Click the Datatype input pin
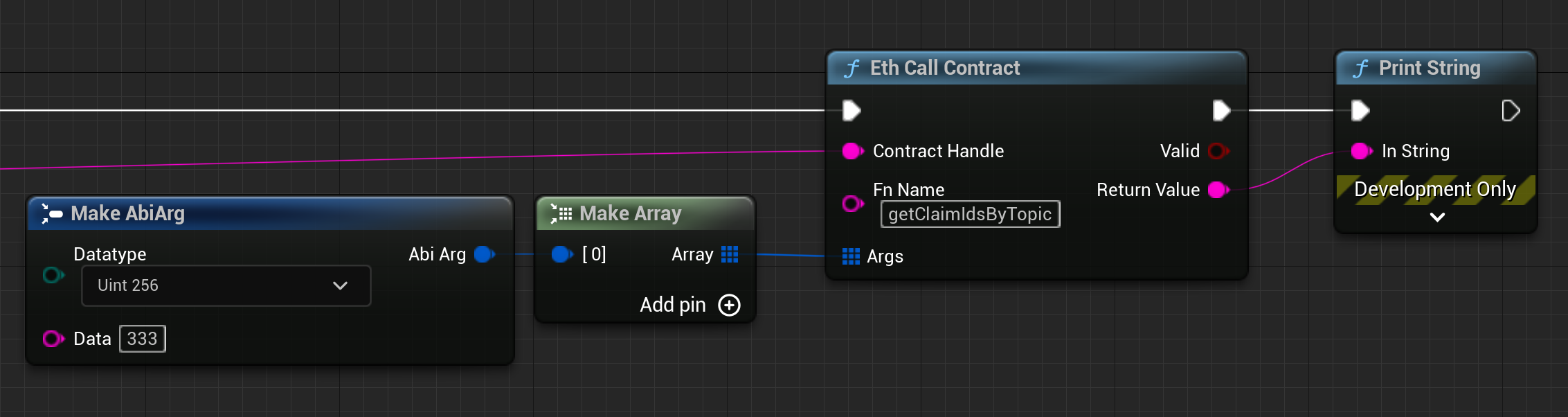The width and height of the screenshot is (1568, 417). pyautogui.click(x=53, y=276)
